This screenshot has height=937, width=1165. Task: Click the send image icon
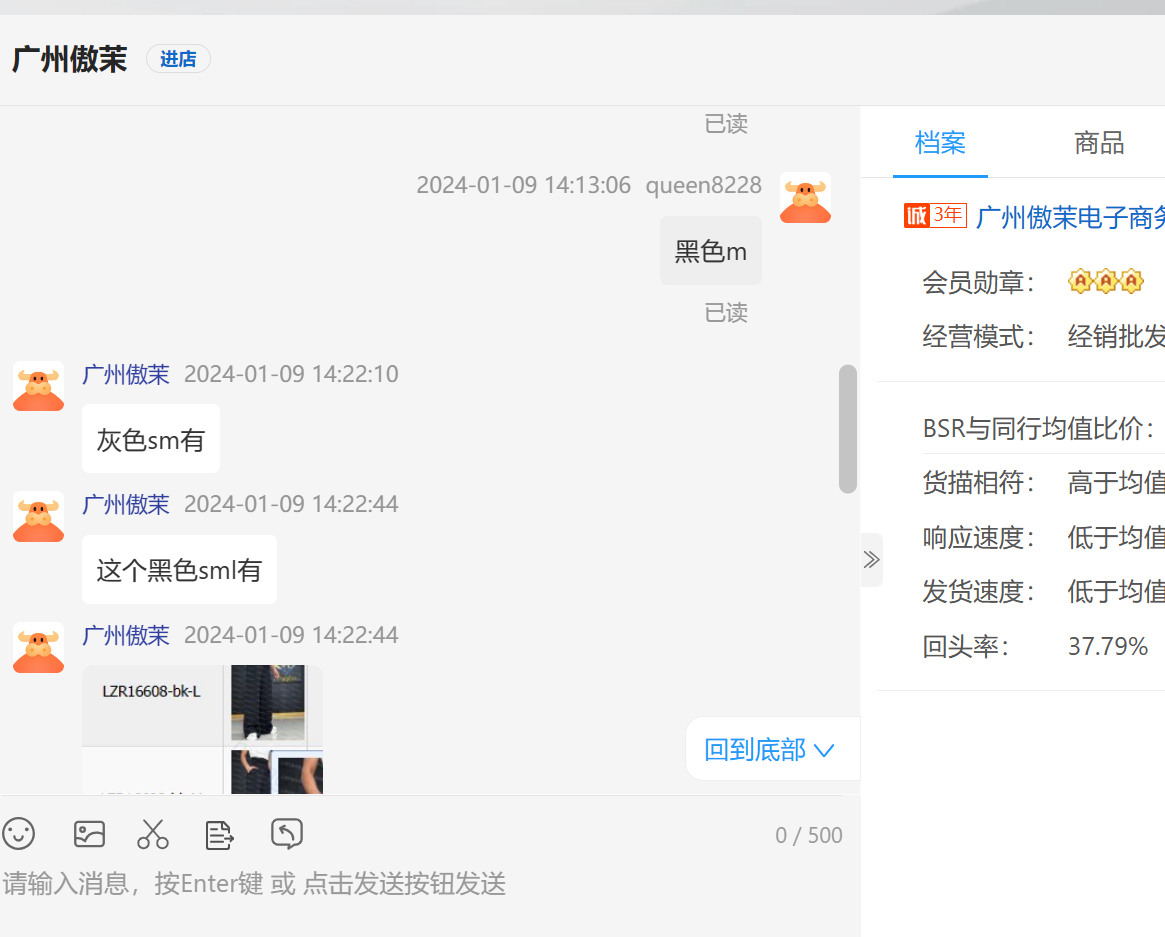tap(89, 834)
